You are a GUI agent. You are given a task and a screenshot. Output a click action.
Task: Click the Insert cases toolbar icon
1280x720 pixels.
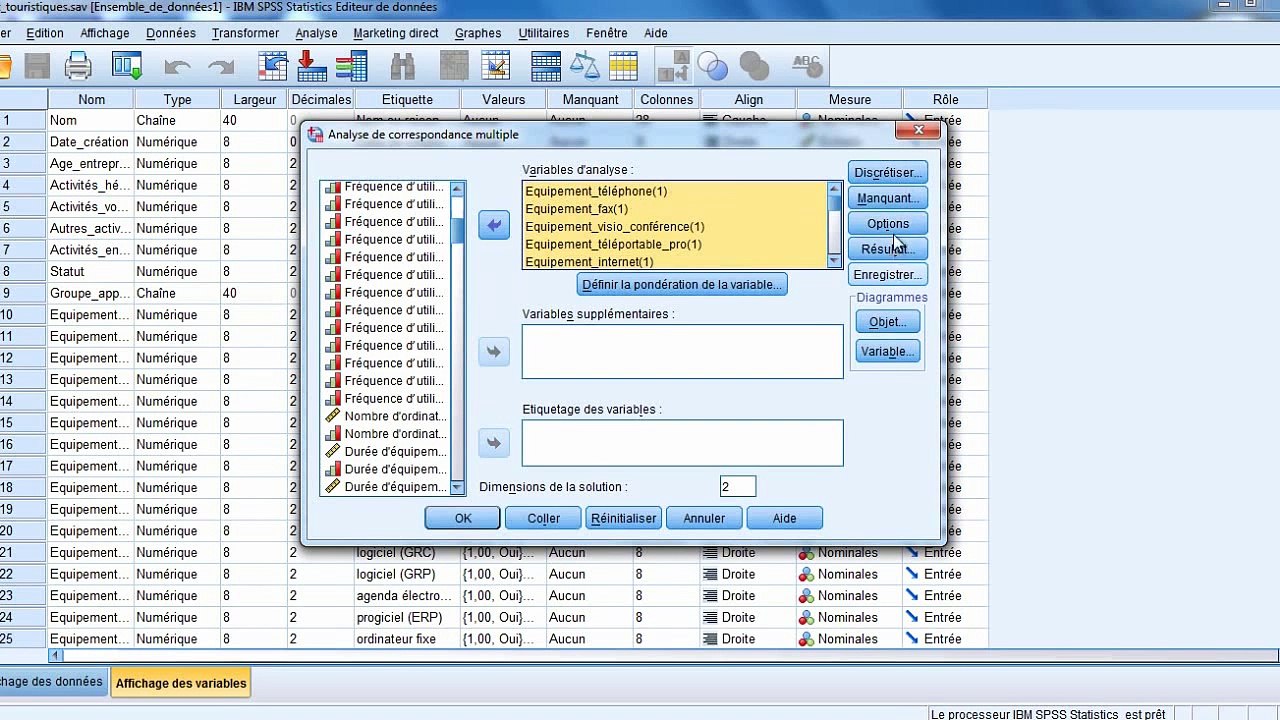click(454, 67)
